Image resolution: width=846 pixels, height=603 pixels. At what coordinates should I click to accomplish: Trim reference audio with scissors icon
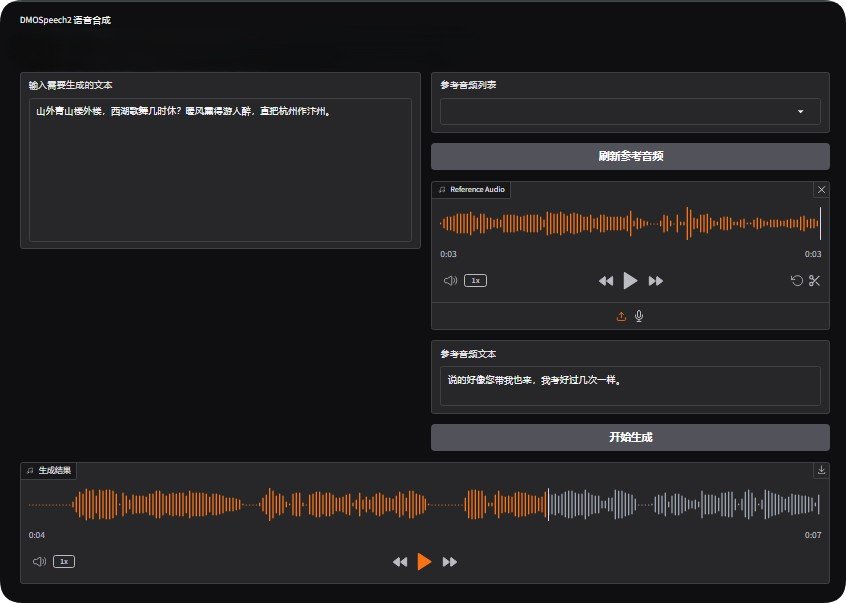[815, 281]
